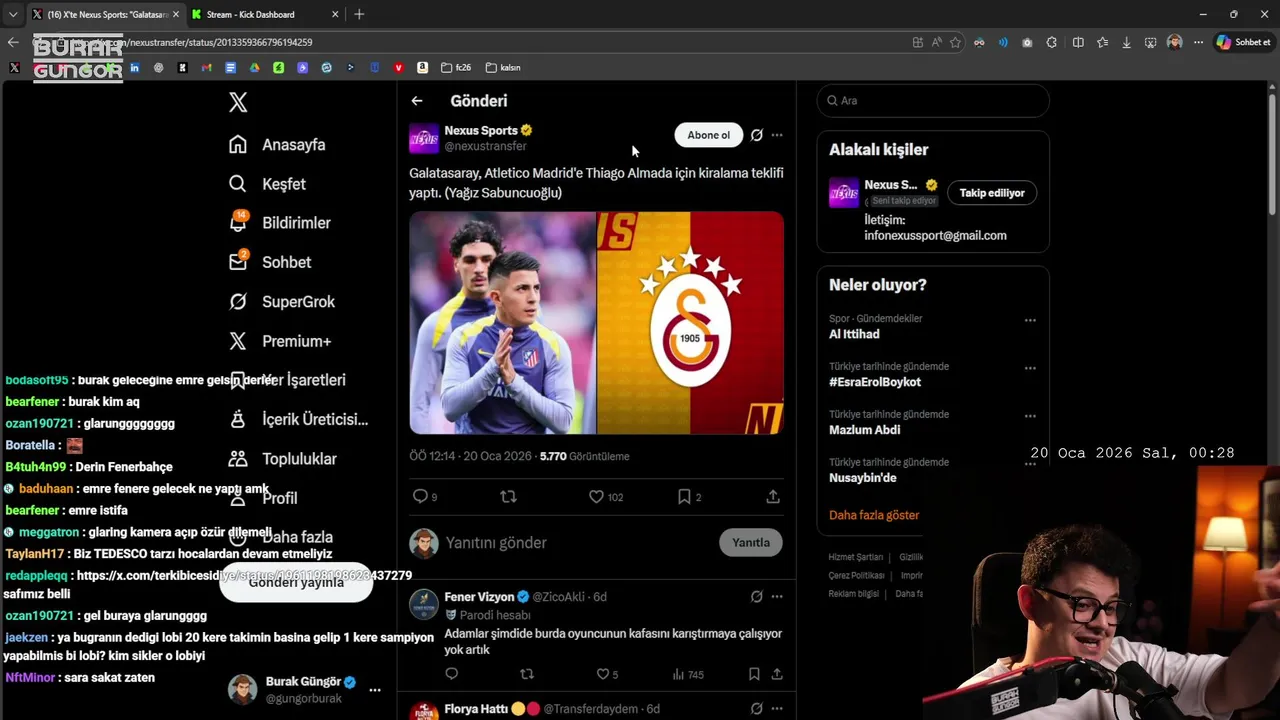Open Nexus Sports profile avatar on the post

point(424,138)
